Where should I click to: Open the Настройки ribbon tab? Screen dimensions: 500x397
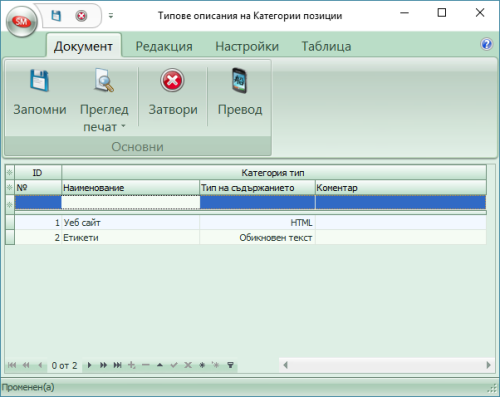(x=247, y=46)
